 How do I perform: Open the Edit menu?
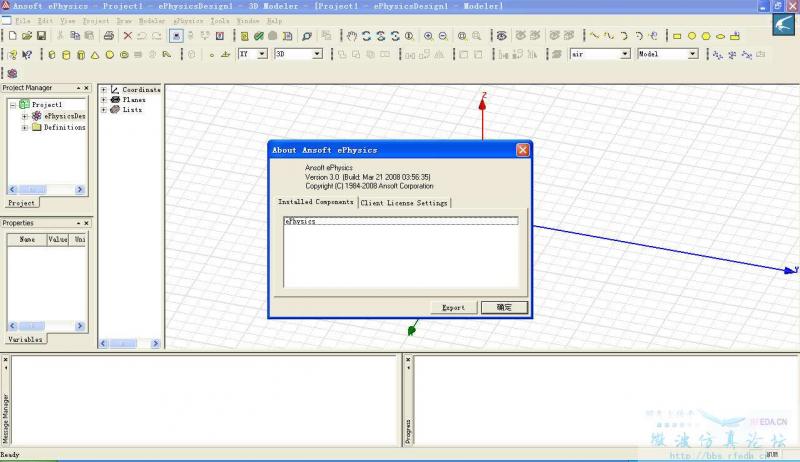[45, 21]
